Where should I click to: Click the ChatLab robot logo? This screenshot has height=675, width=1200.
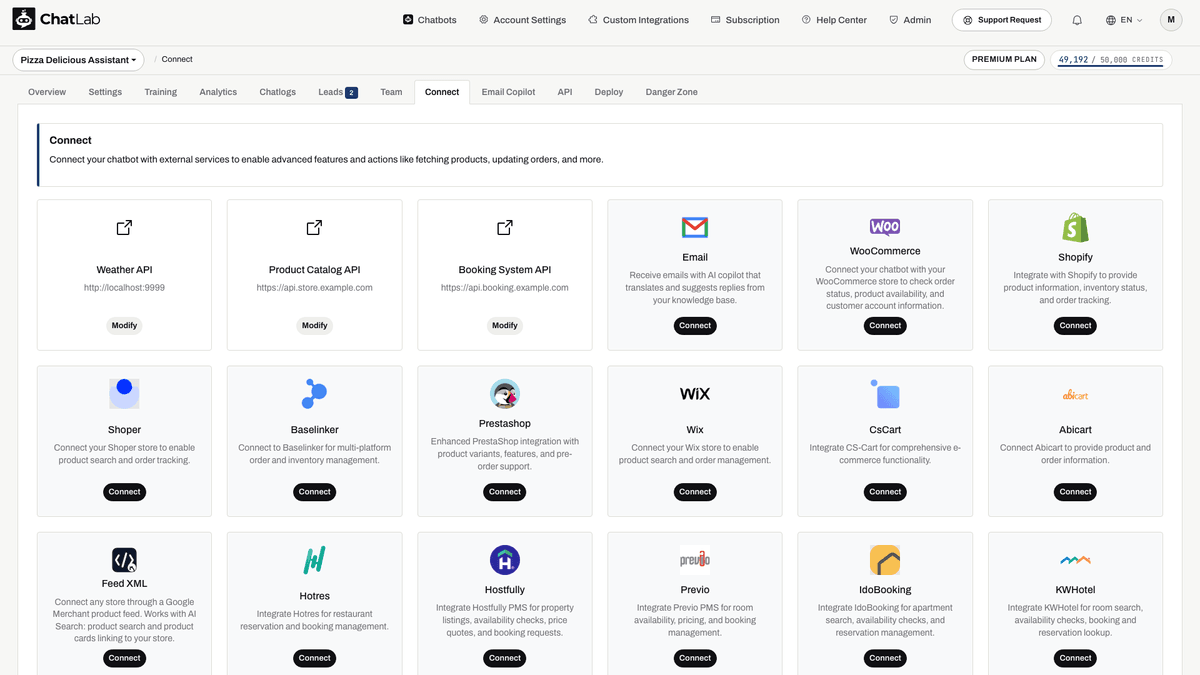[24, 19]
